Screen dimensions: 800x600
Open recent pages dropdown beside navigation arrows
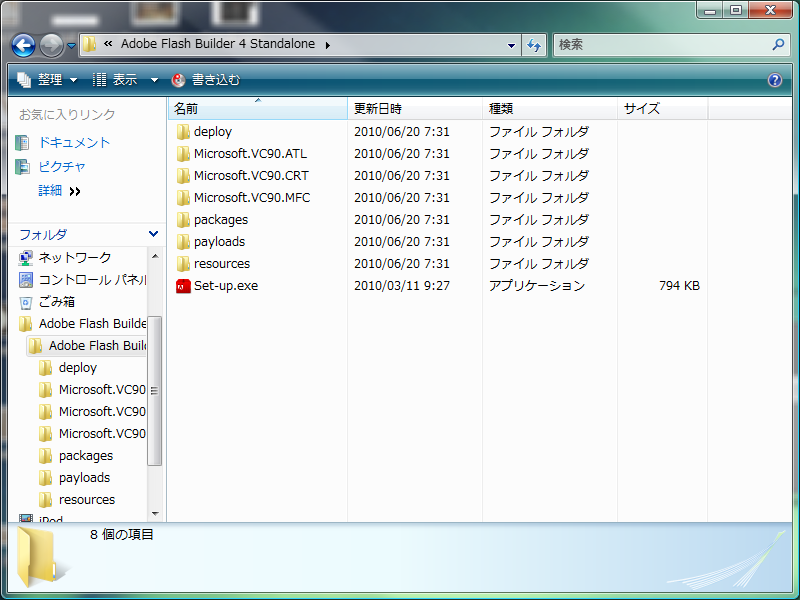point(71,46)
